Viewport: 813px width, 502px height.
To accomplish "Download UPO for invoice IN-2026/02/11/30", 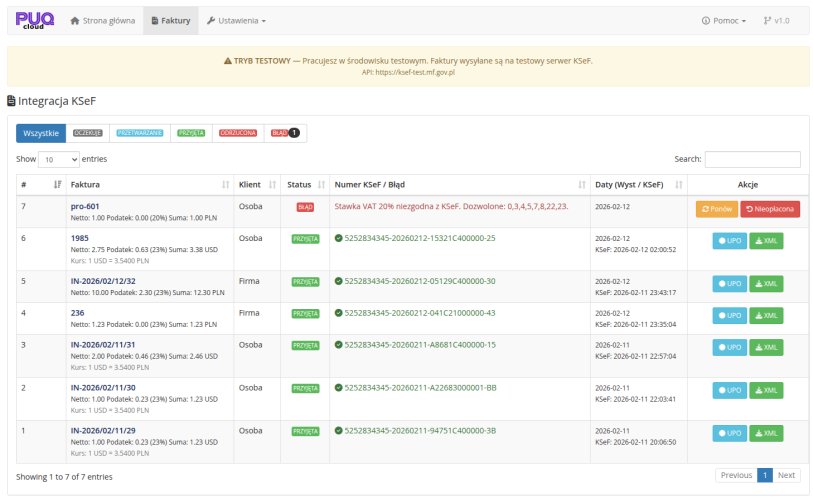I will [x=730, y=391].
